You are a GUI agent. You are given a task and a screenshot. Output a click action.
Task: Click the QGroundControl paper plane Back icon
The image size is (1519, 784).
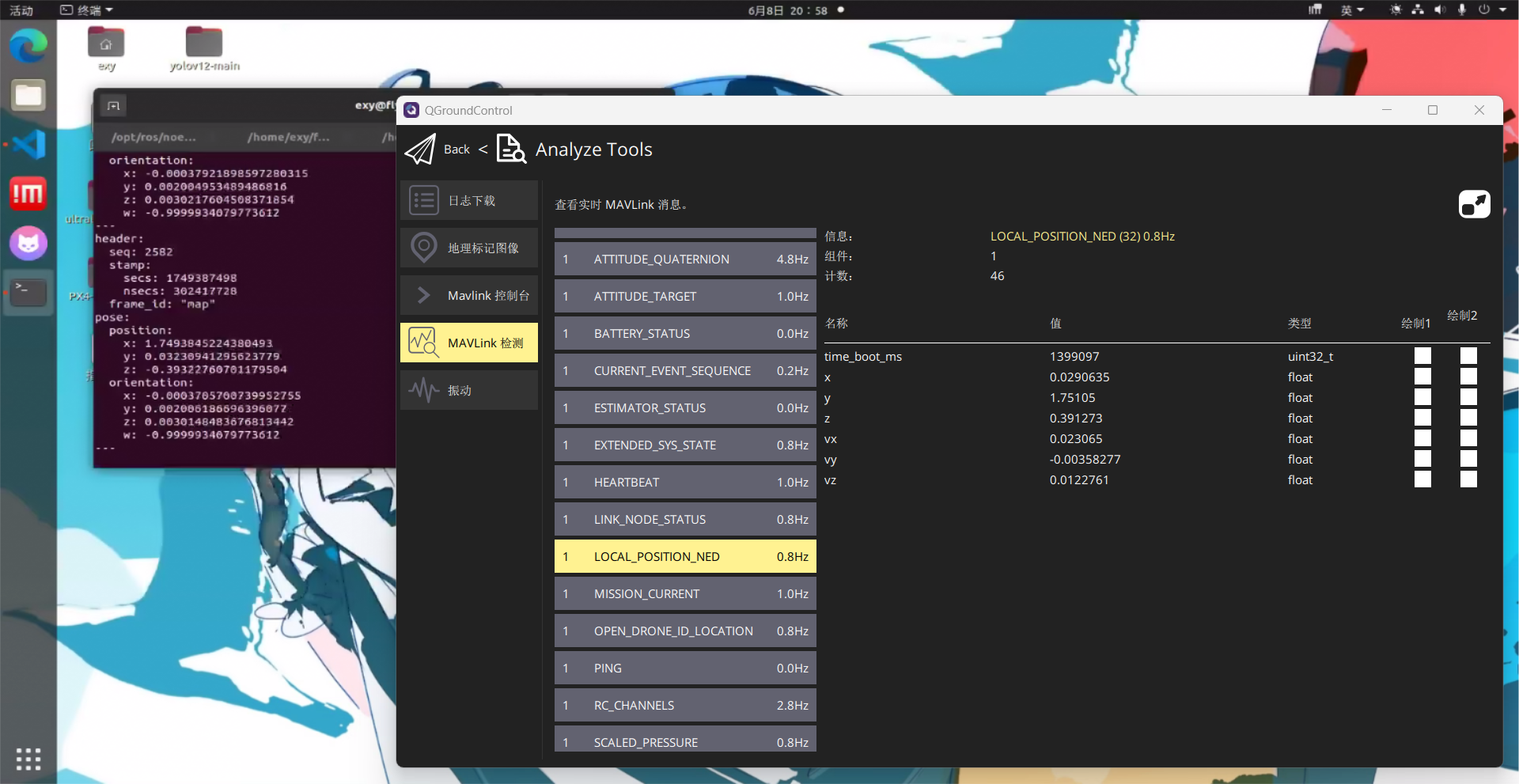click(420, 149)
